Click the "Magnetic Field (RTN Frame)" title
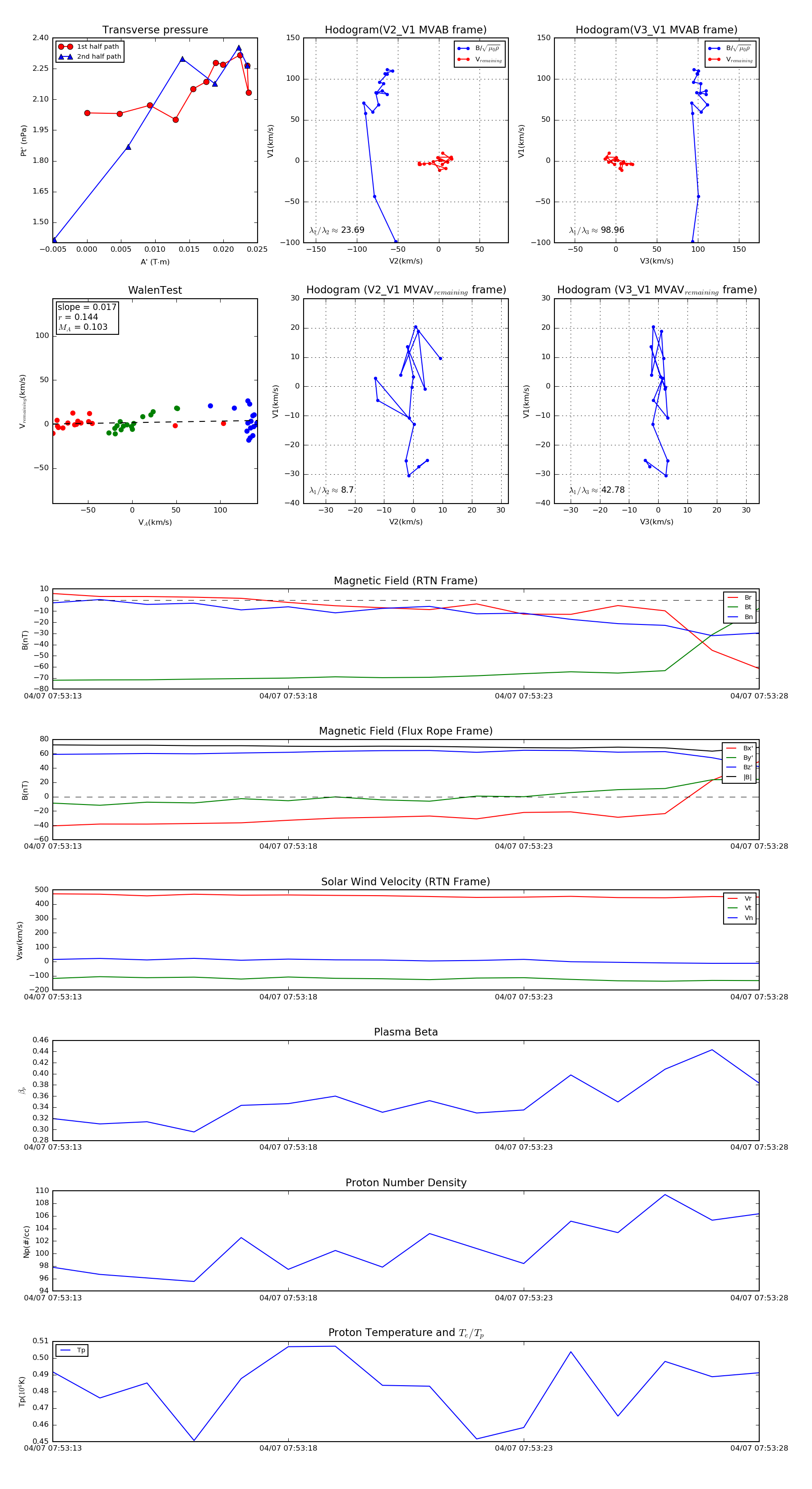Image resolution: width=812 pixels, height=1489 pixels. click(x=406, y=581)
